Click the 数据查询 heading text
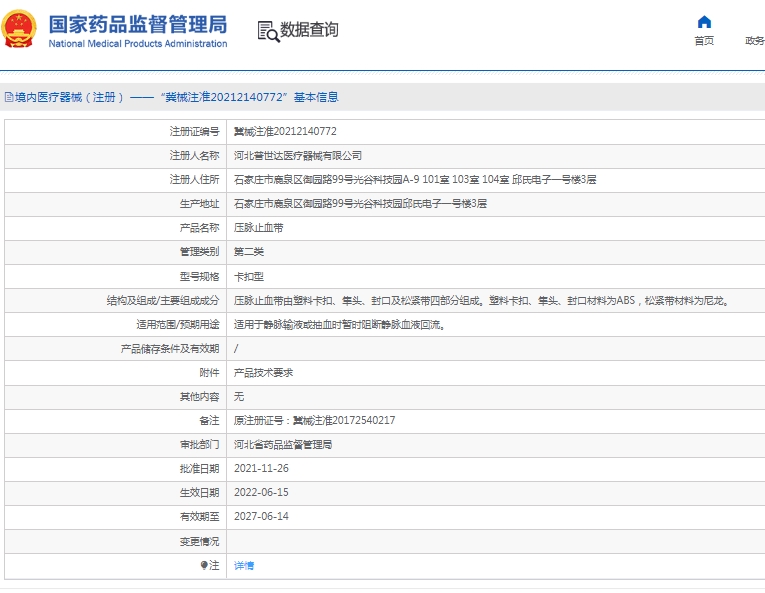The width and height of the screenshot is (765, 593). tap(309, 30)
